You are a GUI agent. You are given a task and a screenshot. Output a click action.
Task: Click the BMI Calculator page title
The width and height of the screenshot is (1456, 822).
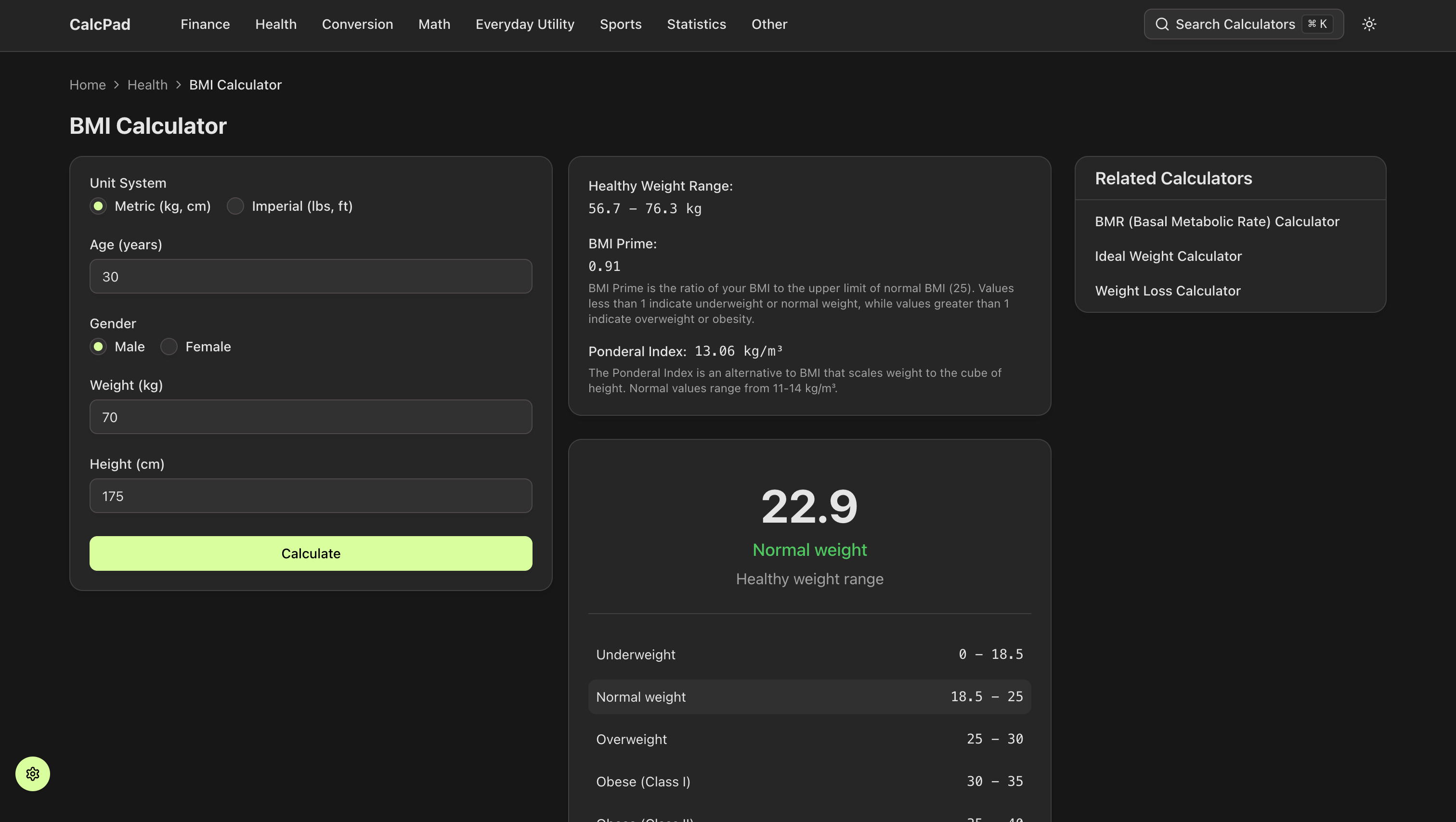tap(147, 126)
